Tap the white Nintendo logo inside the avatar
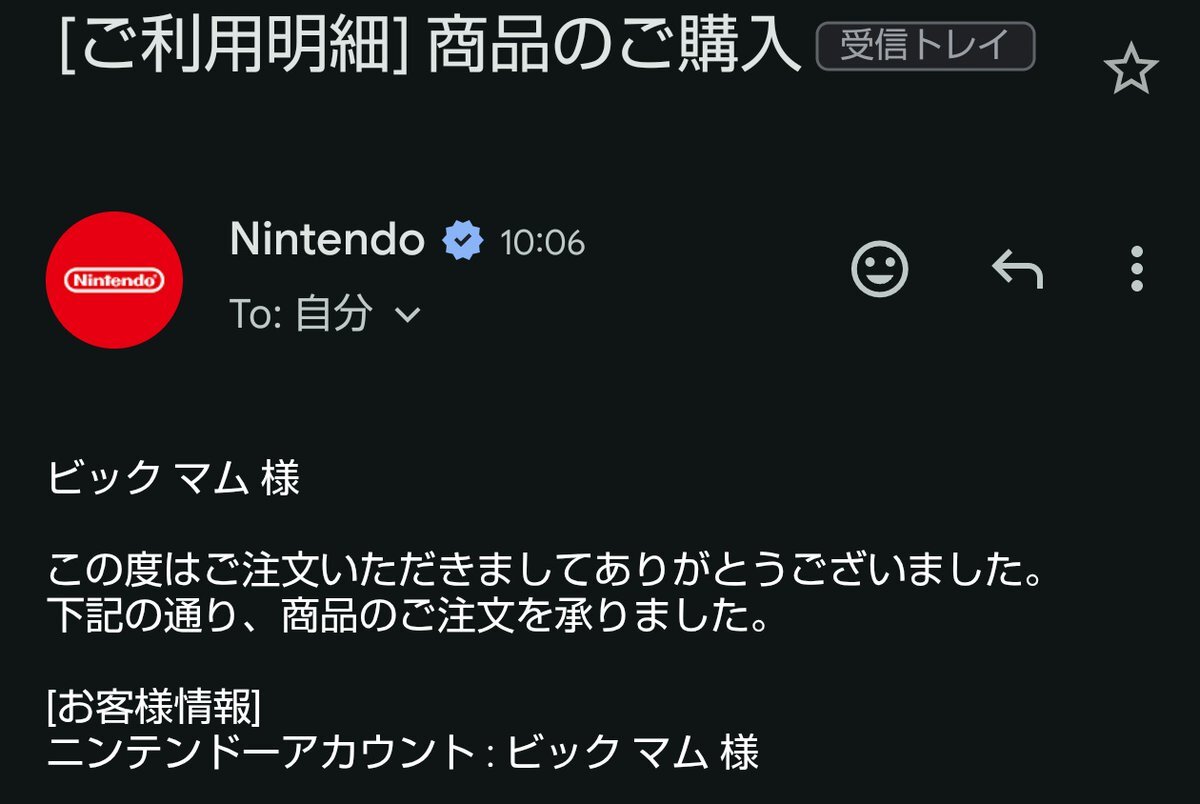The width and height of the screenshot is (1200, 804). coord(114,281)
